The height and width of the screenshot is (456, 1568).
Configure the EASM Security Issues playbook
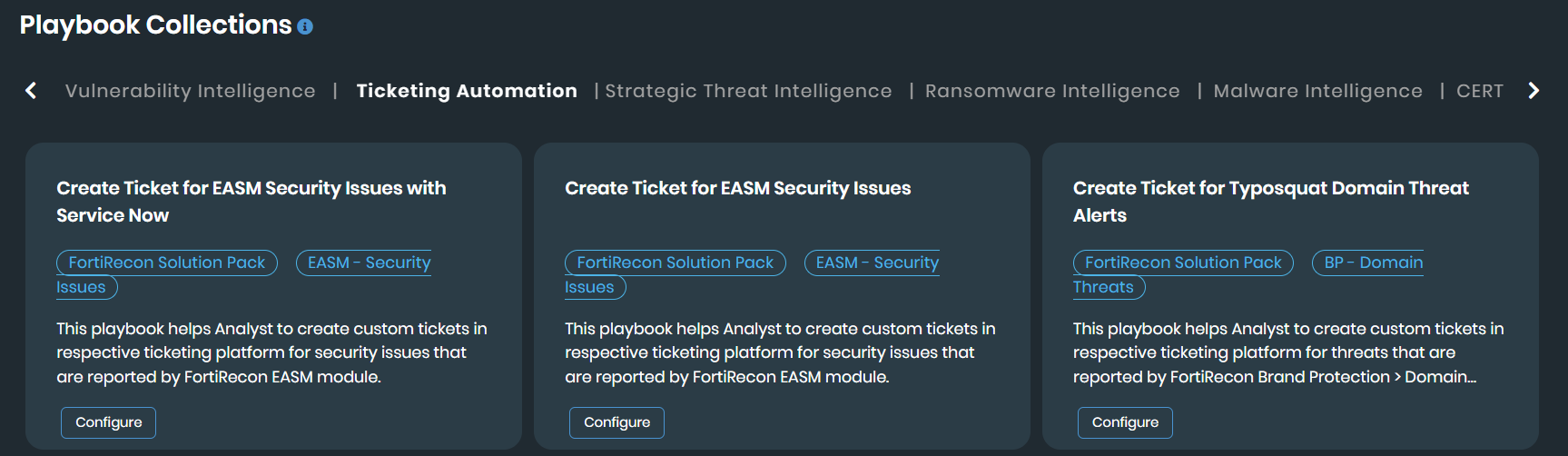coord(616,422)
